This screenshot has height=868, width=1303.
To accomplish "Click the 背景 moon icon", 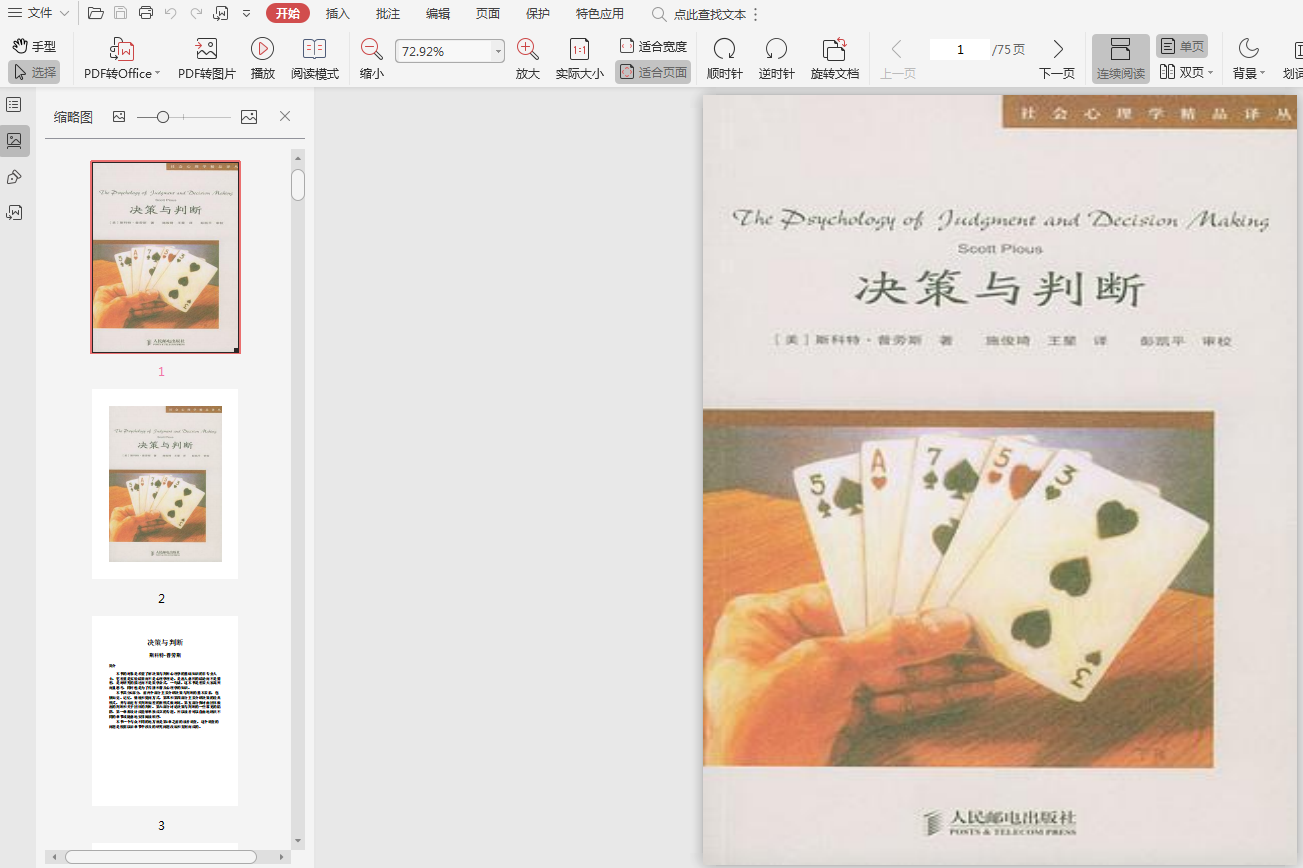I will (1248, 48).
